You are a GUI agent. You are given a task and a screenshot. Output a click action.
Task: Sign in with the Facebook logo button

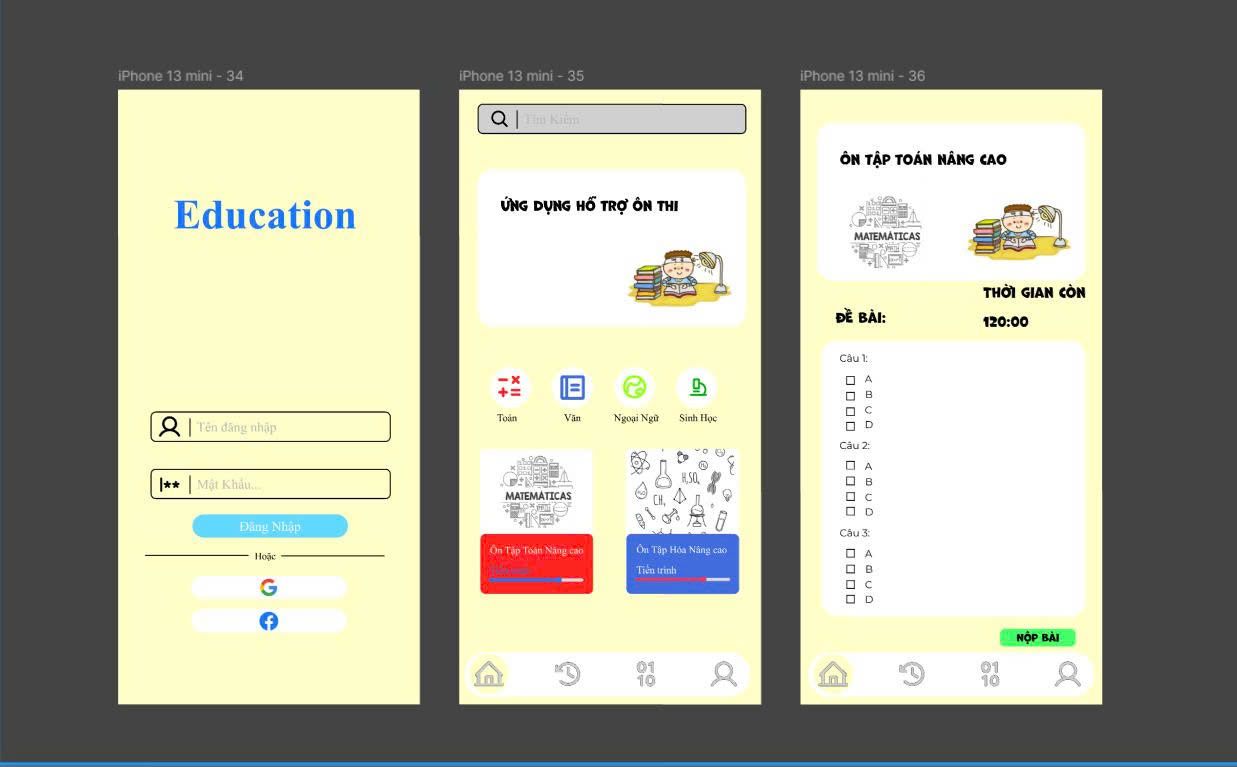(268, 621)
